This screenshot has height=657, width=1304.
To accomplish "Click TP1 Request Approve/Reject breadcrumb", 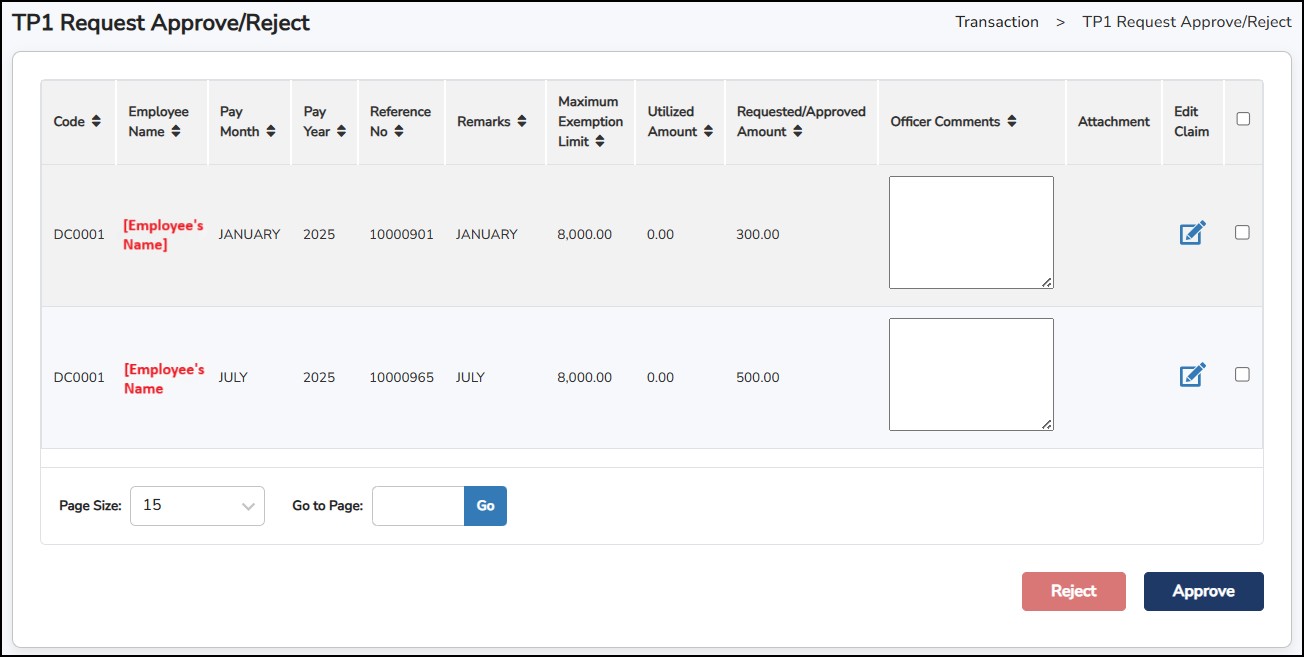I will tap(1187, 22).
